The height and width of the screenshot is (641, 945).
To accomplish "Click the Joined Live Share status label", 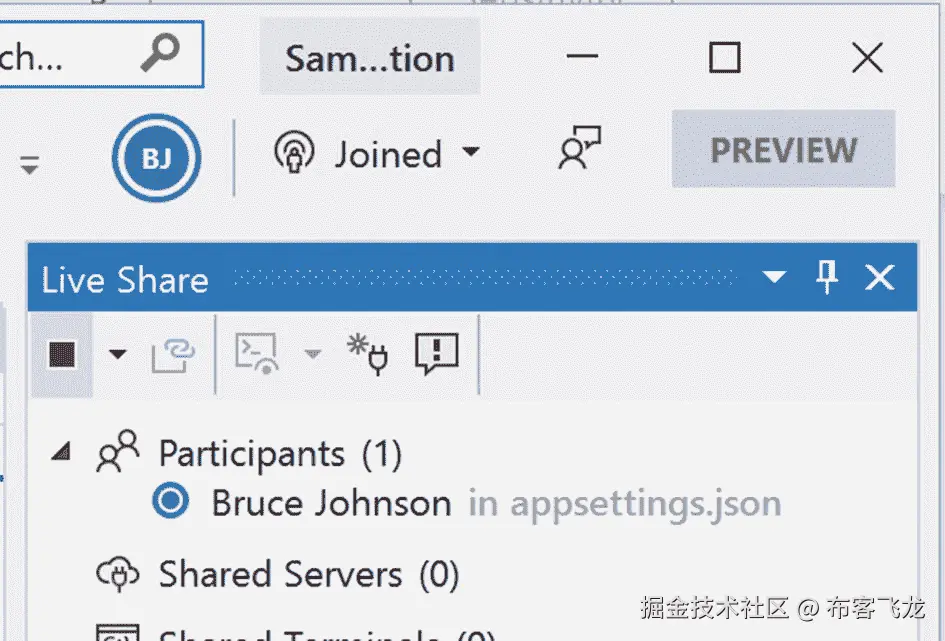I will click(x=388, y=155).
